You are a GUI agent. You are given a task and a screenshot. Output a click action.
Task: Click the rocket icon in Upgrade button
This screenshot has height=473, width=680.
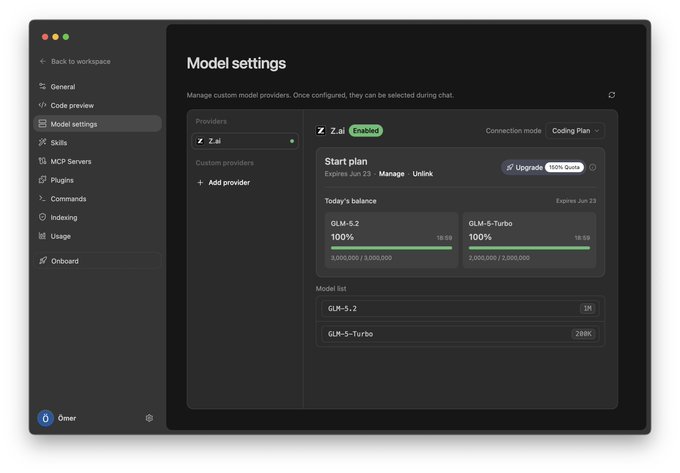pyautogui.click(x=510, y=167)
